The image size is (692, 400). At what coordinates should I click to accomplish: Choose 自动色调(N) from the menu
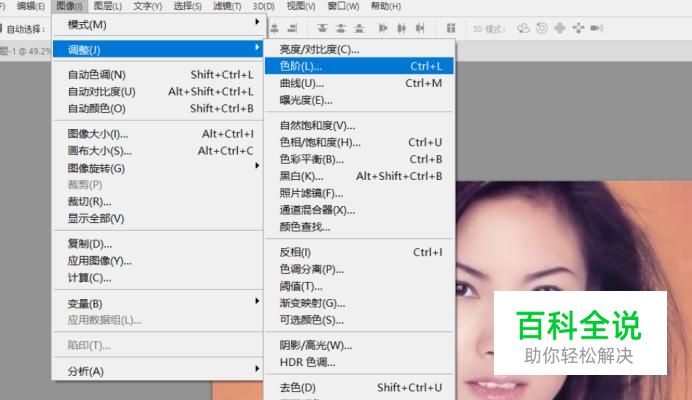(x=158, y=74)
